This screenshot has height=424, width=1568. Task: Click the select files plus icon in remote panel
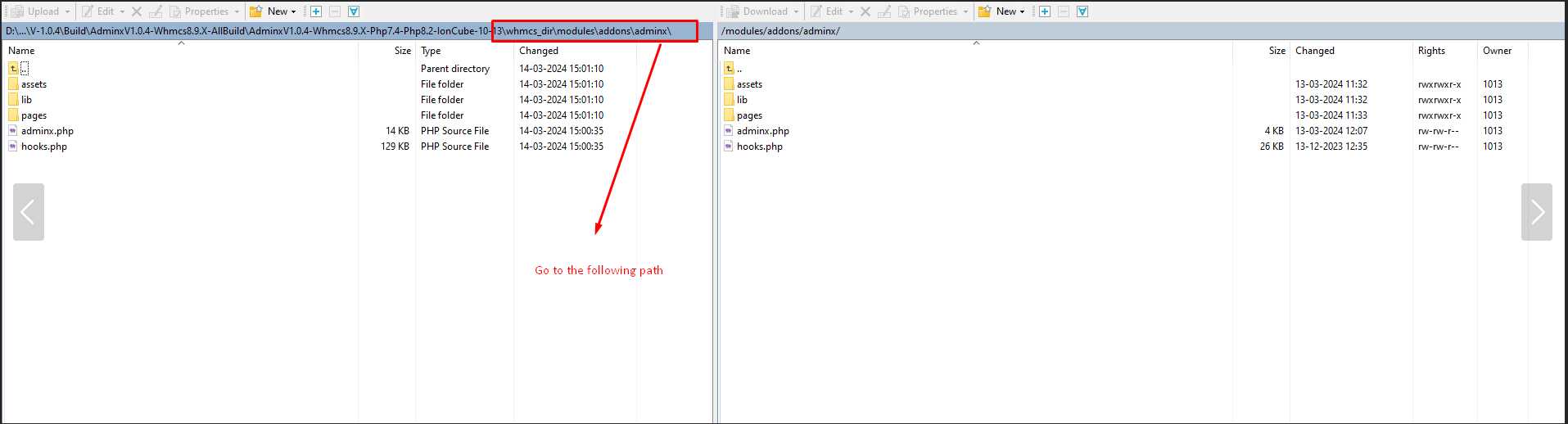pyautogui.click(x=1045, y=11)
